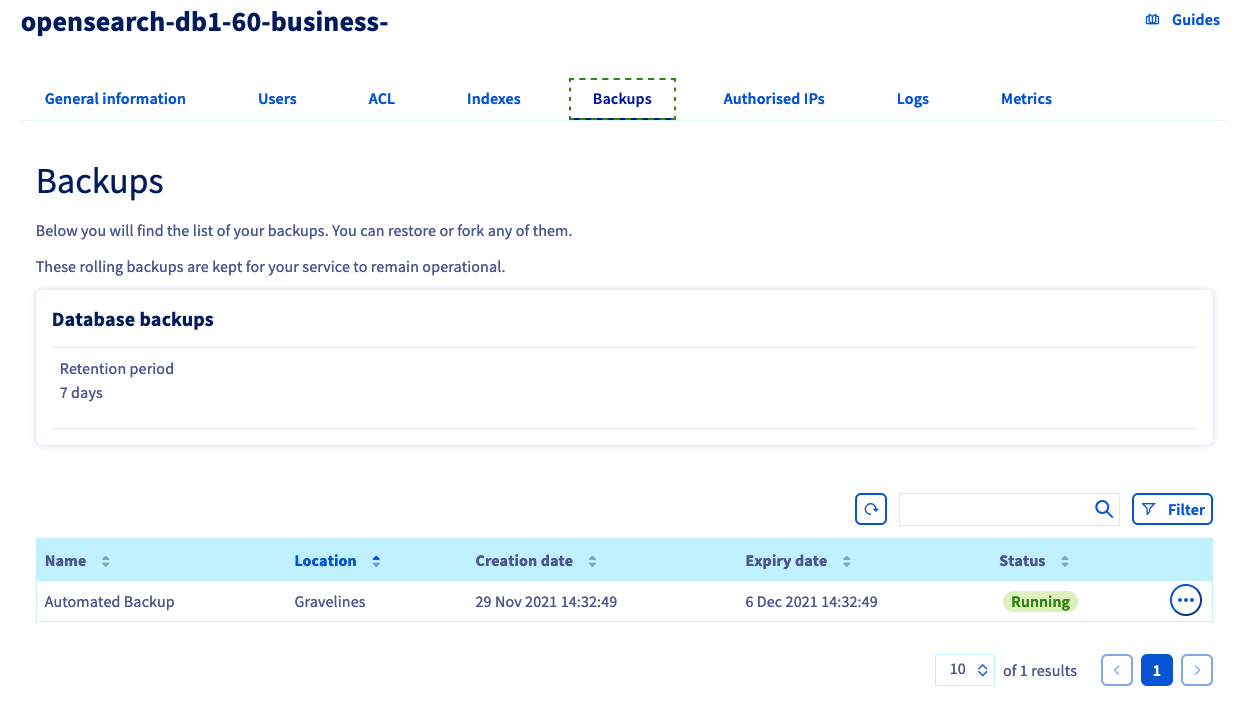Click the Filter button
1247x717 pixels.
point(1172,509)
